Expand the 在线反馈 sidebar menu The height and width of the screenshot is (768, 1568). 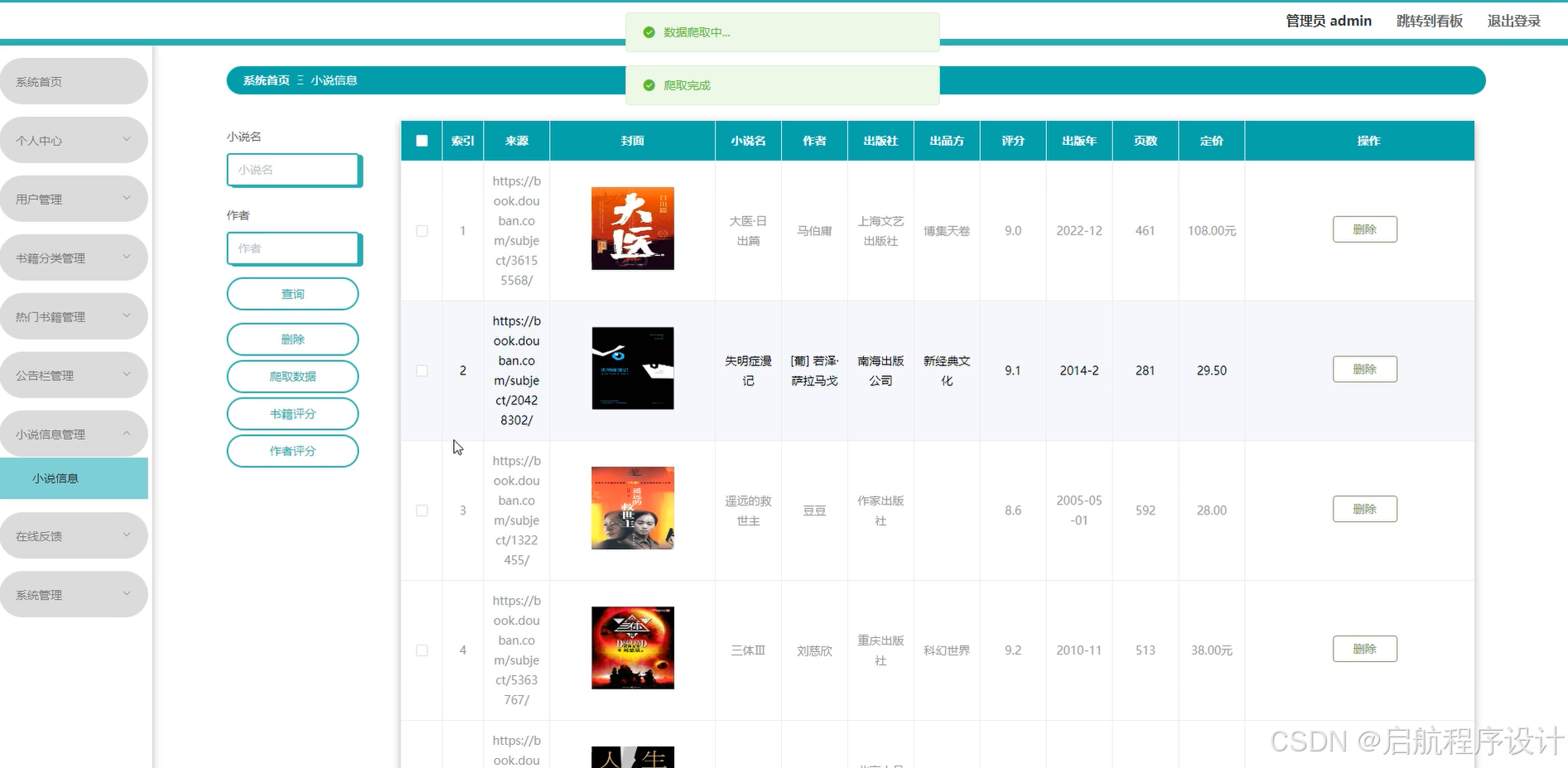click(x=74, y=536)
